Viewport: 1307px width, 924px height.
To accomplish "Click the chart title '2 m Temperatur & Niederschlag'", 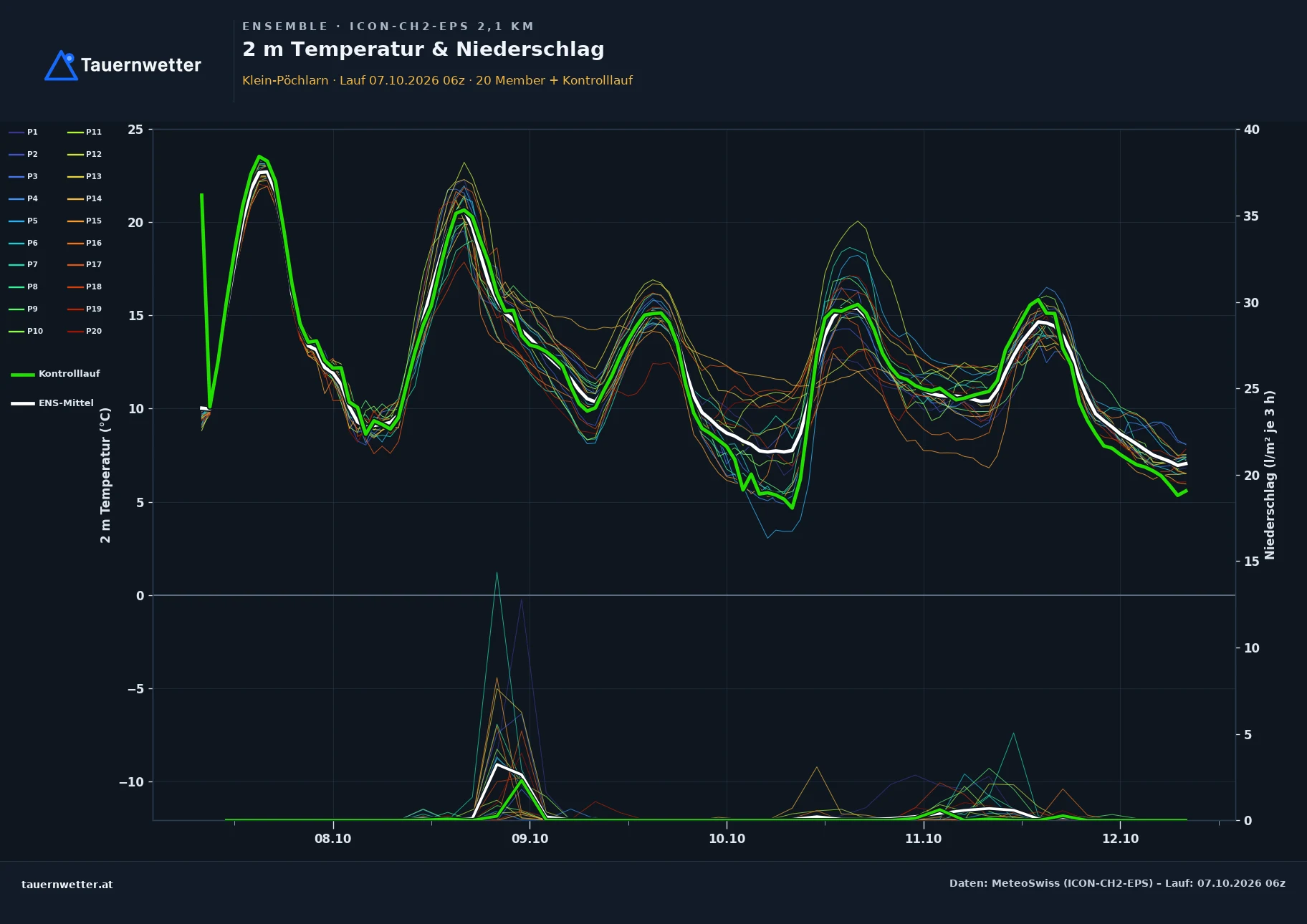I will coord(423,49).
